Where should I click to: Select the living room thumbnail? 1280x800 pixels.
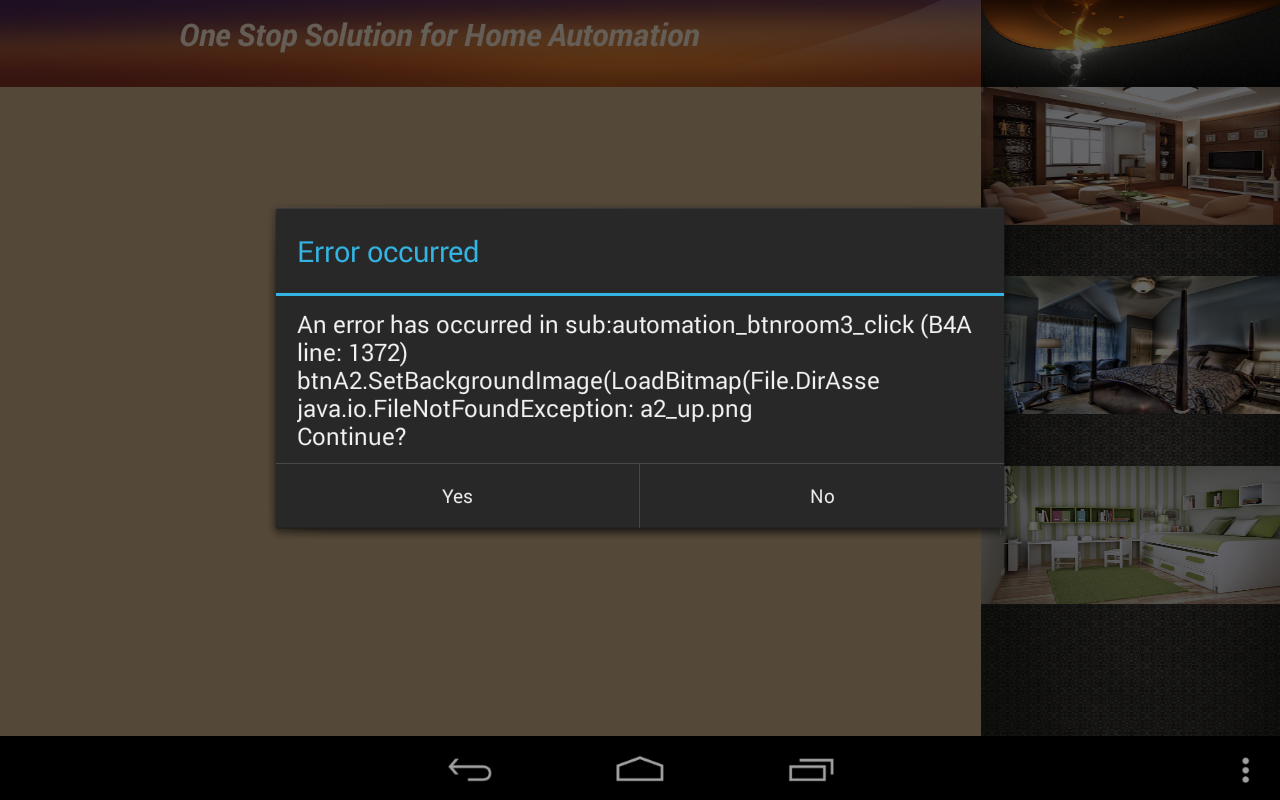pos(1130,156)
